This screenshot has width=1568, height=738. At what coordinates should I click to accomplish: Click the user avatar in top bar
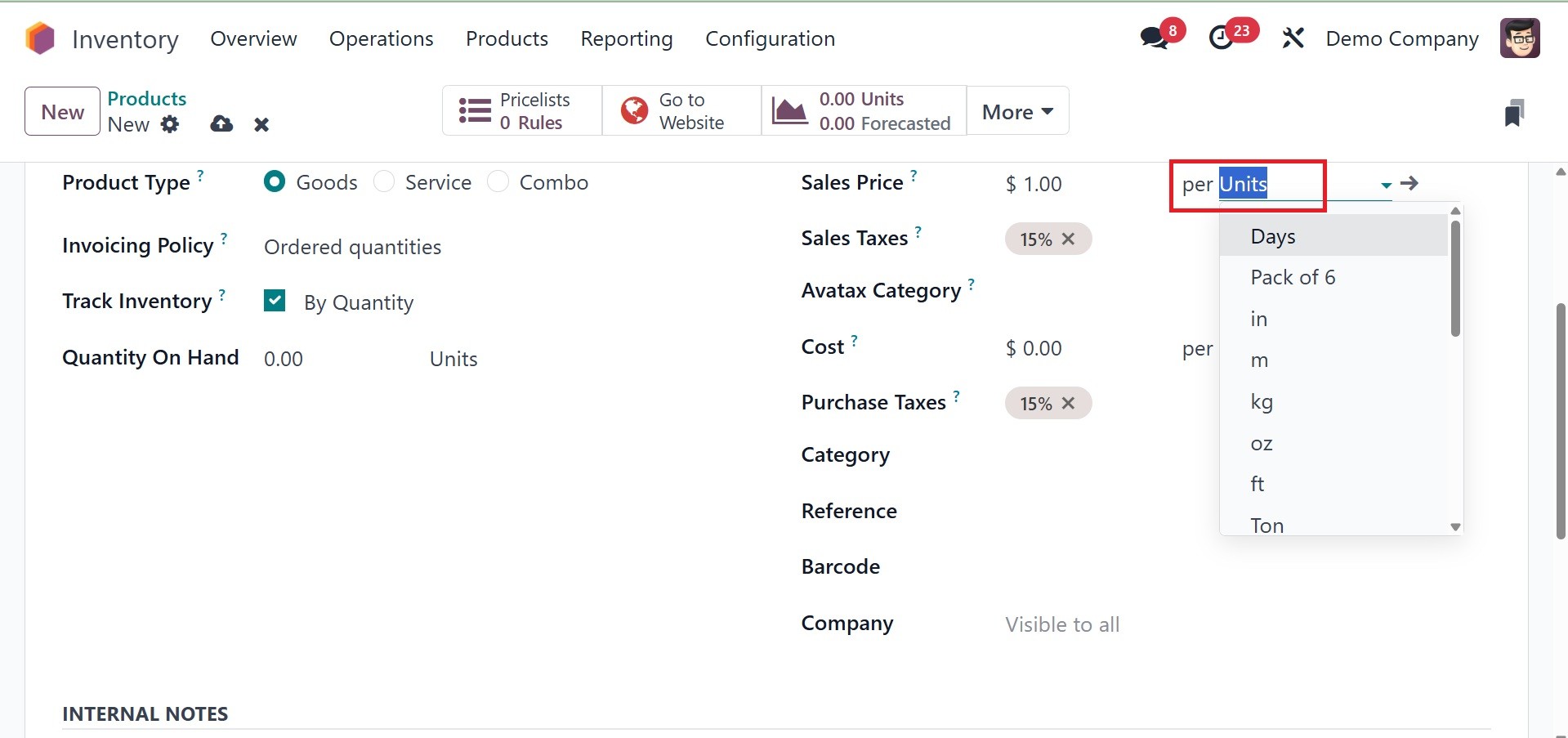pos(1520,38)
